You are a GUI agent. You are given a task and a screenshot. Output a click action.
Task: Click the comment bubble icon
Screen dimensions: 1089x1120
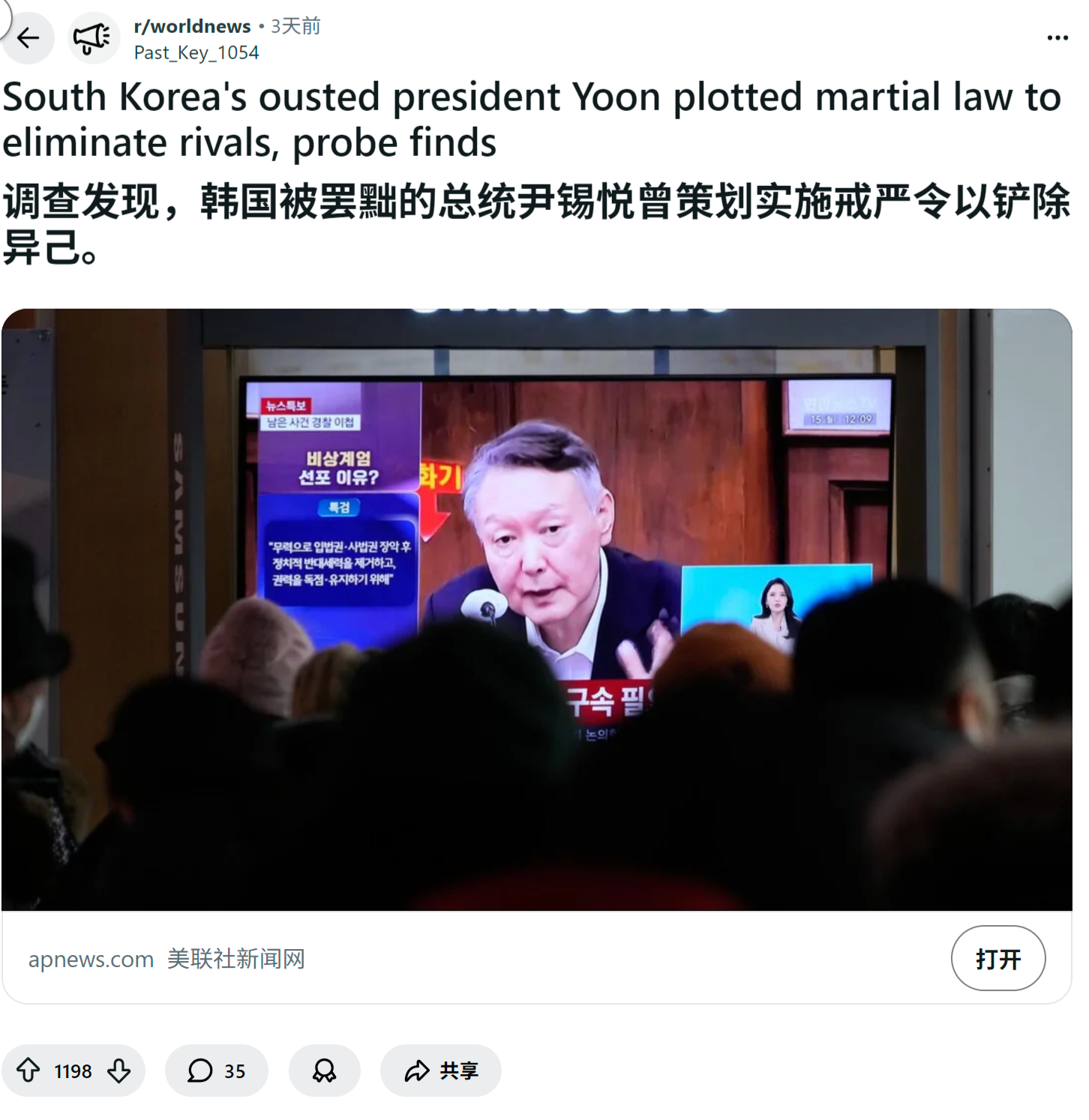199,1071
